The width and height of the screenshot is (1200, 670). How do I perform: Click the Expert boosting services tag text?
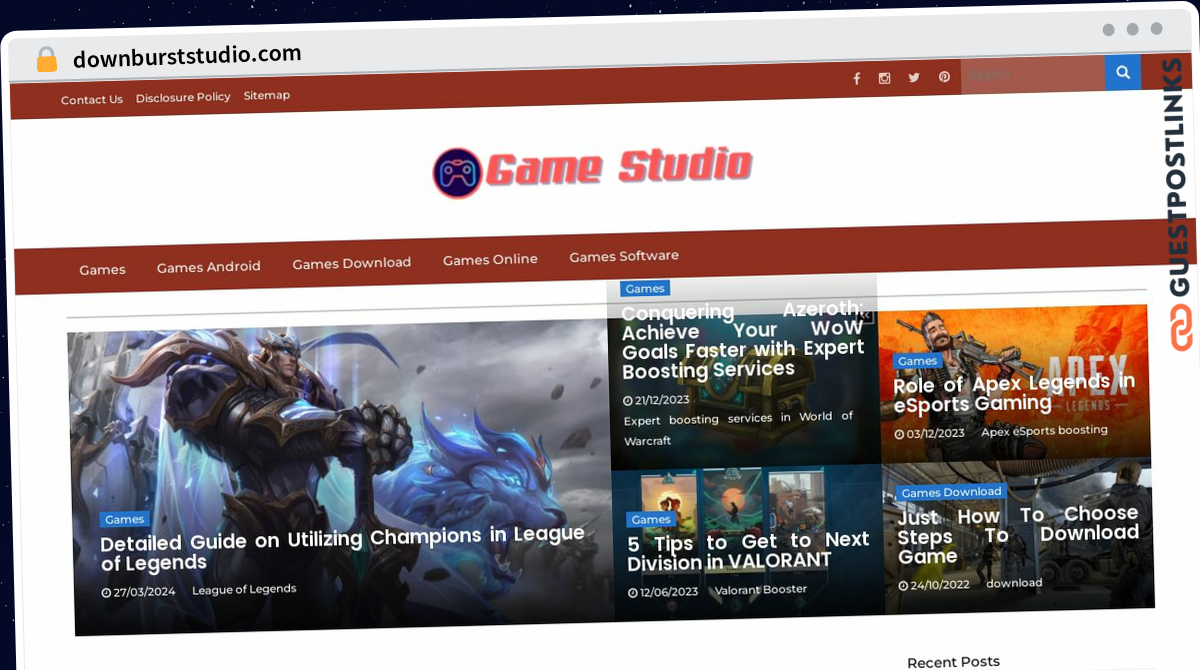pos(738,429)
